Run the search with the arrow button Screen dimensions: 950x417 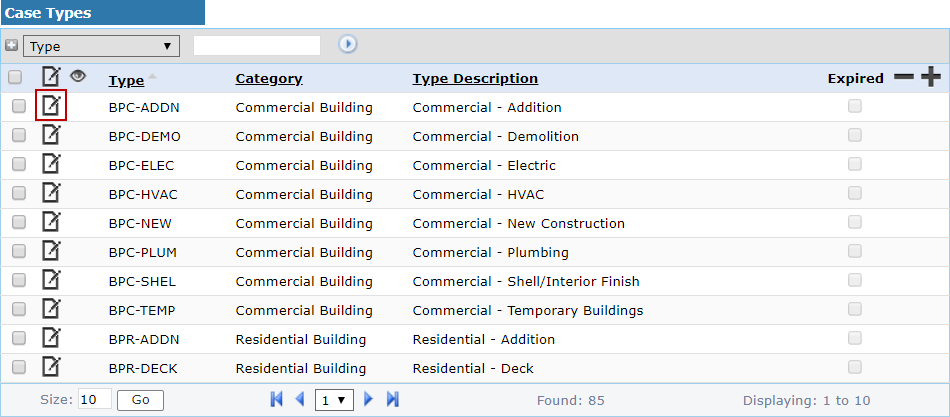pyautogui.click(x=347, y=44)
